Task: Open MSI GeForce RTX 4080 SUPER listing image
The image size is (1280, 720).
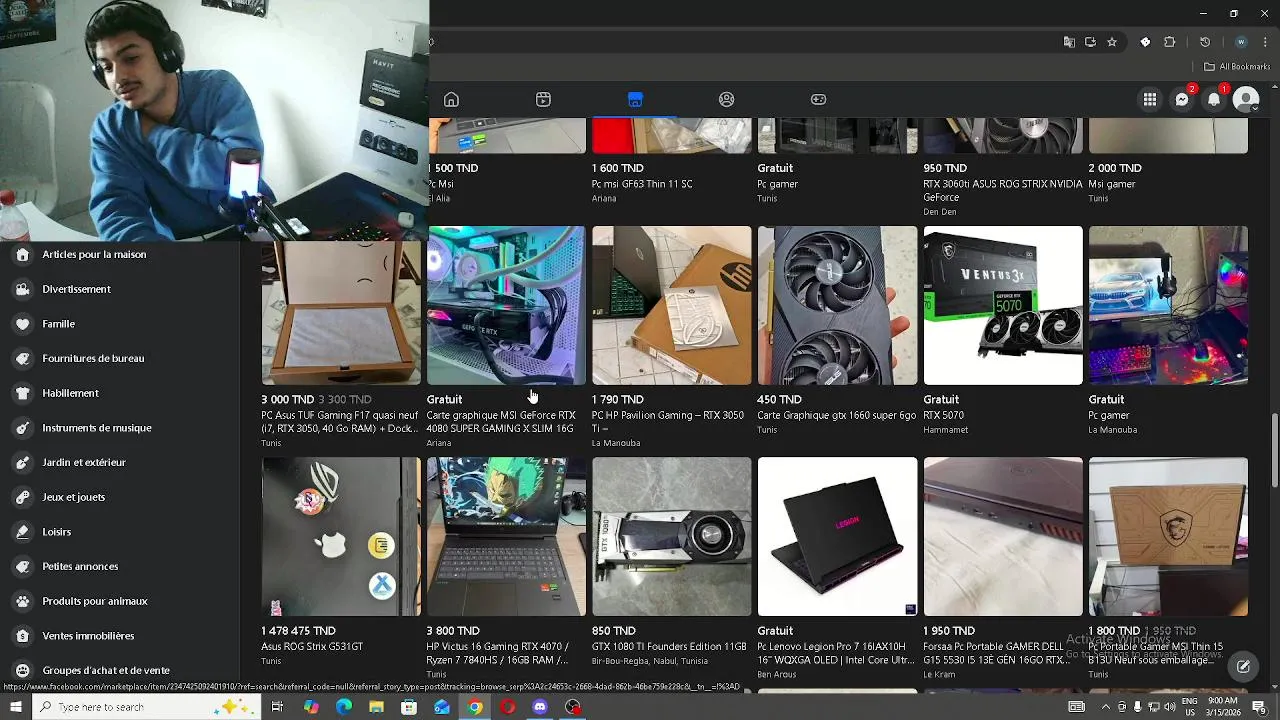Action: [x=506, y=305]
